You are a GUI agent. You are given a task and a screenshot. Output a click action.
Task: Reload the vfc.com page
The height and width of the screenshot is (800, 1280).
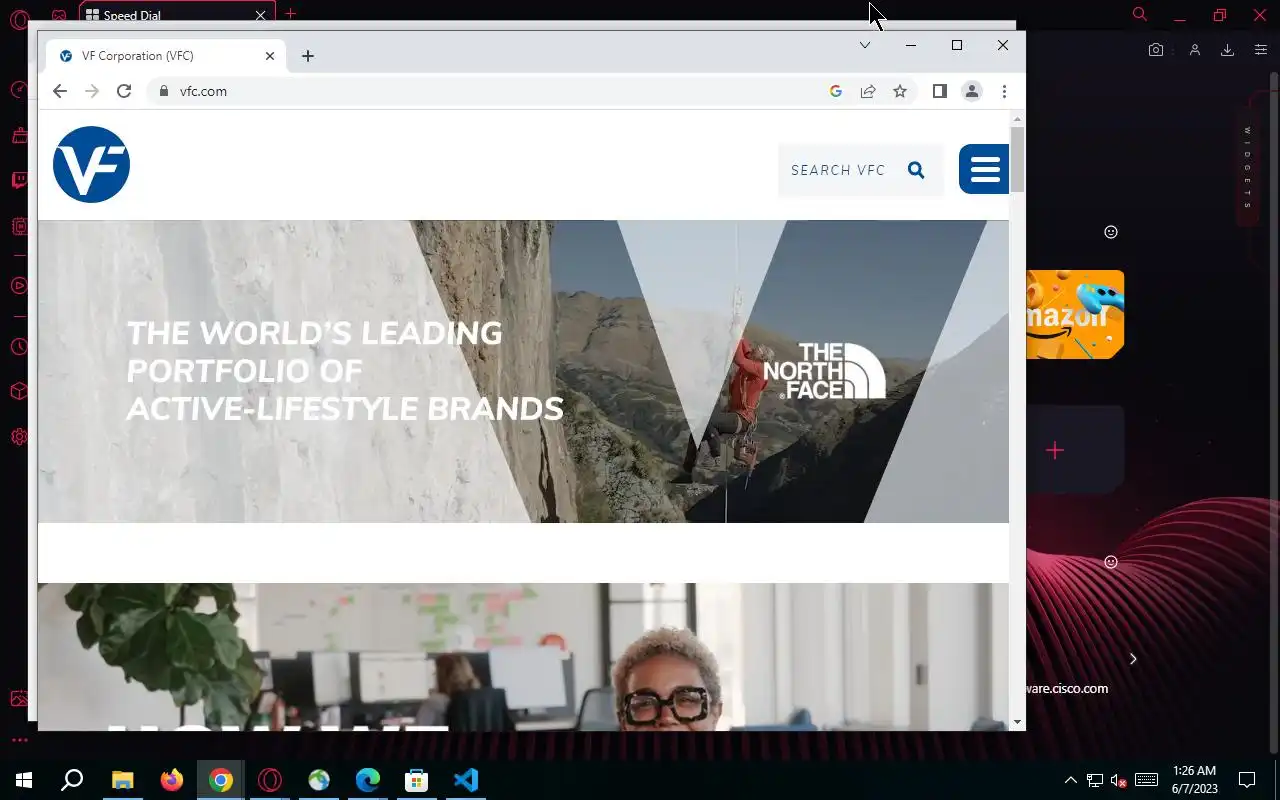tap(124, 91)
